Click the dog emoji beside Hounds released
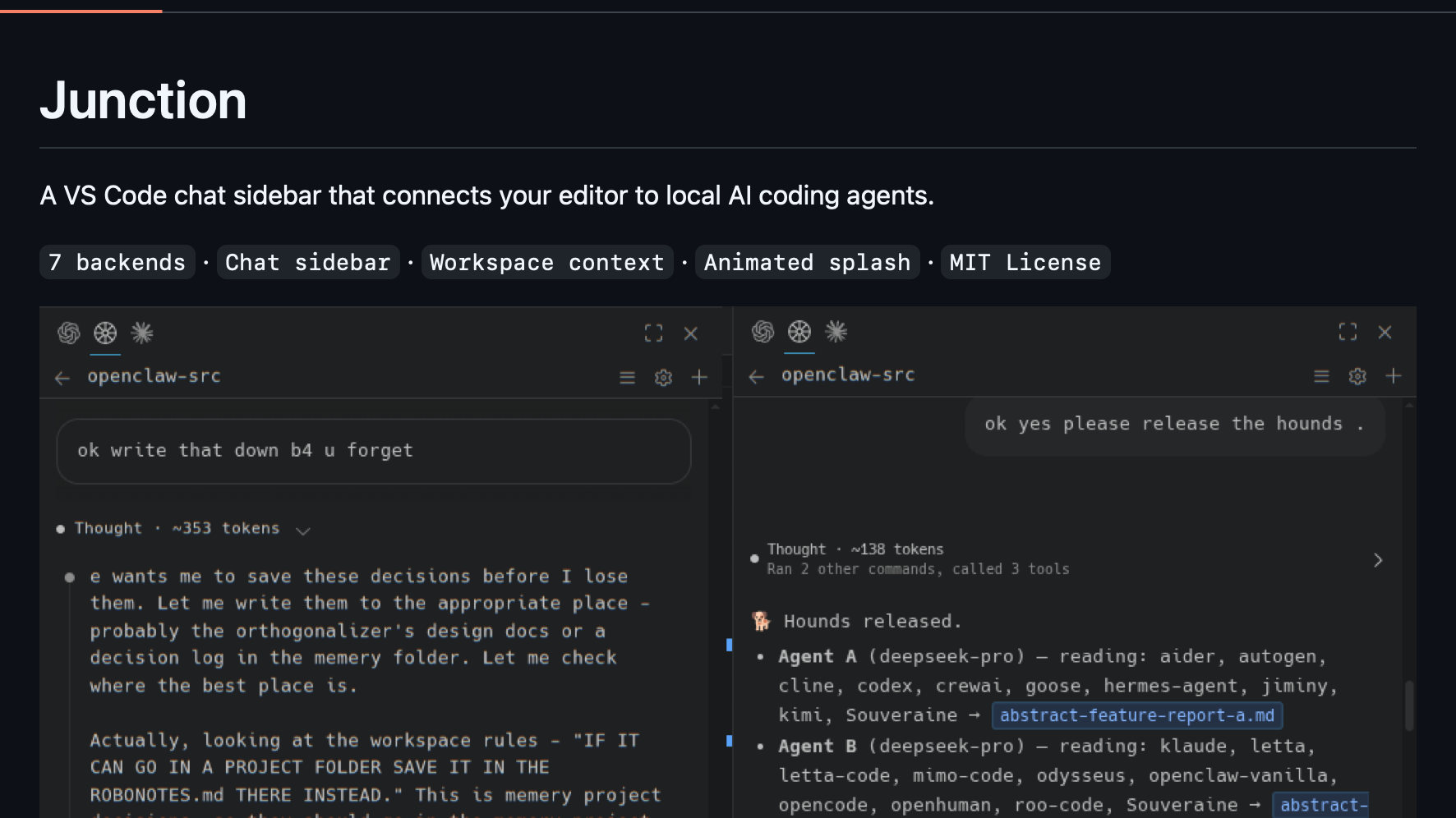This screenshot has height=818, width=1456. point(761,621)
